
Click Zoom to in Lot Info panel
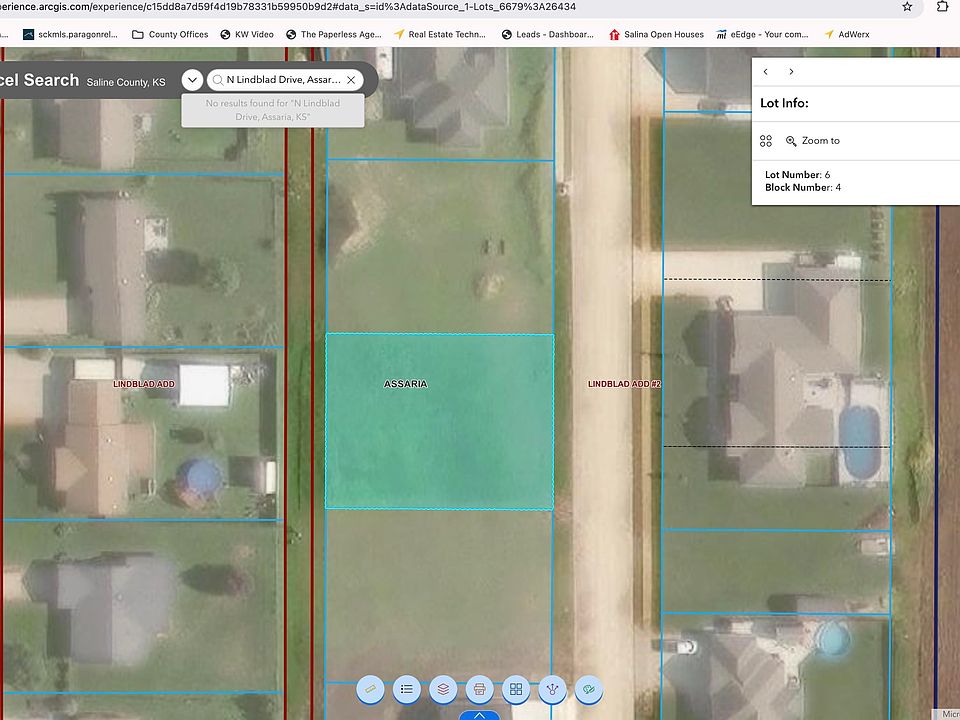813,141
